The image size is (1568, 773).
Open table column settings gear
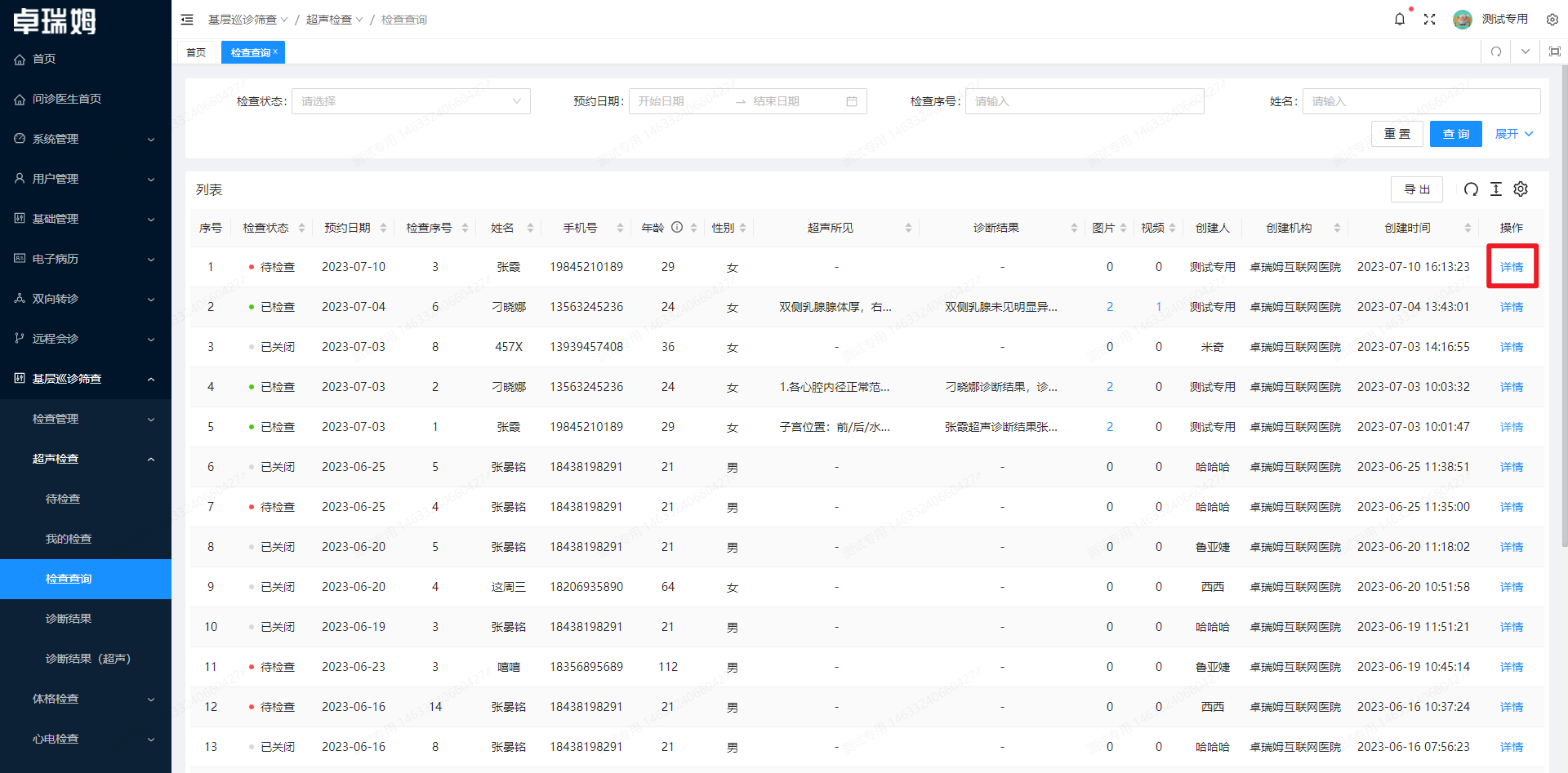(1521, 189)
